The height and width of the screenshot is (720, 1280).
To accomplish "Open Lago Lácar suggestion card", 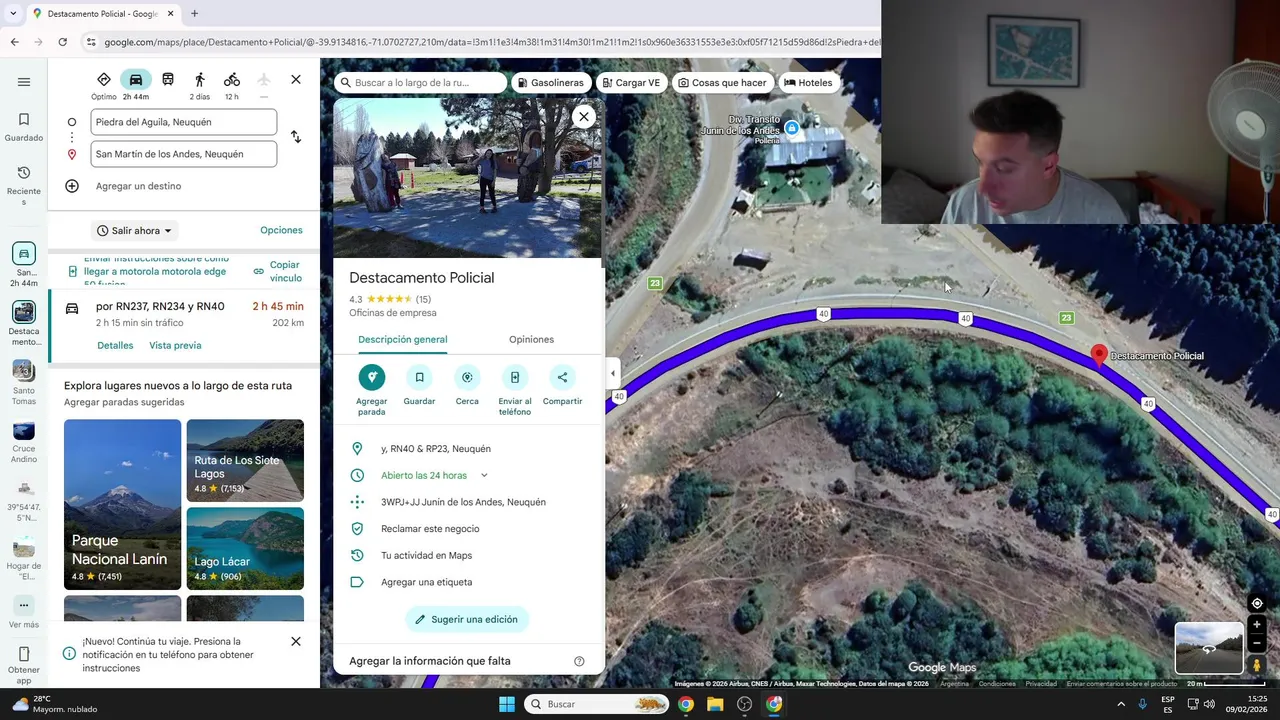I will coord(245,548).
